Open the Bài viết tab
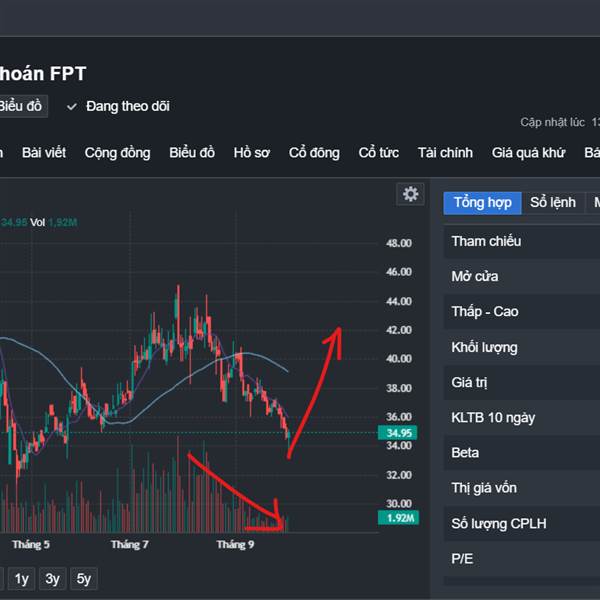Screen dimensions: 600x600 [44, 153]
